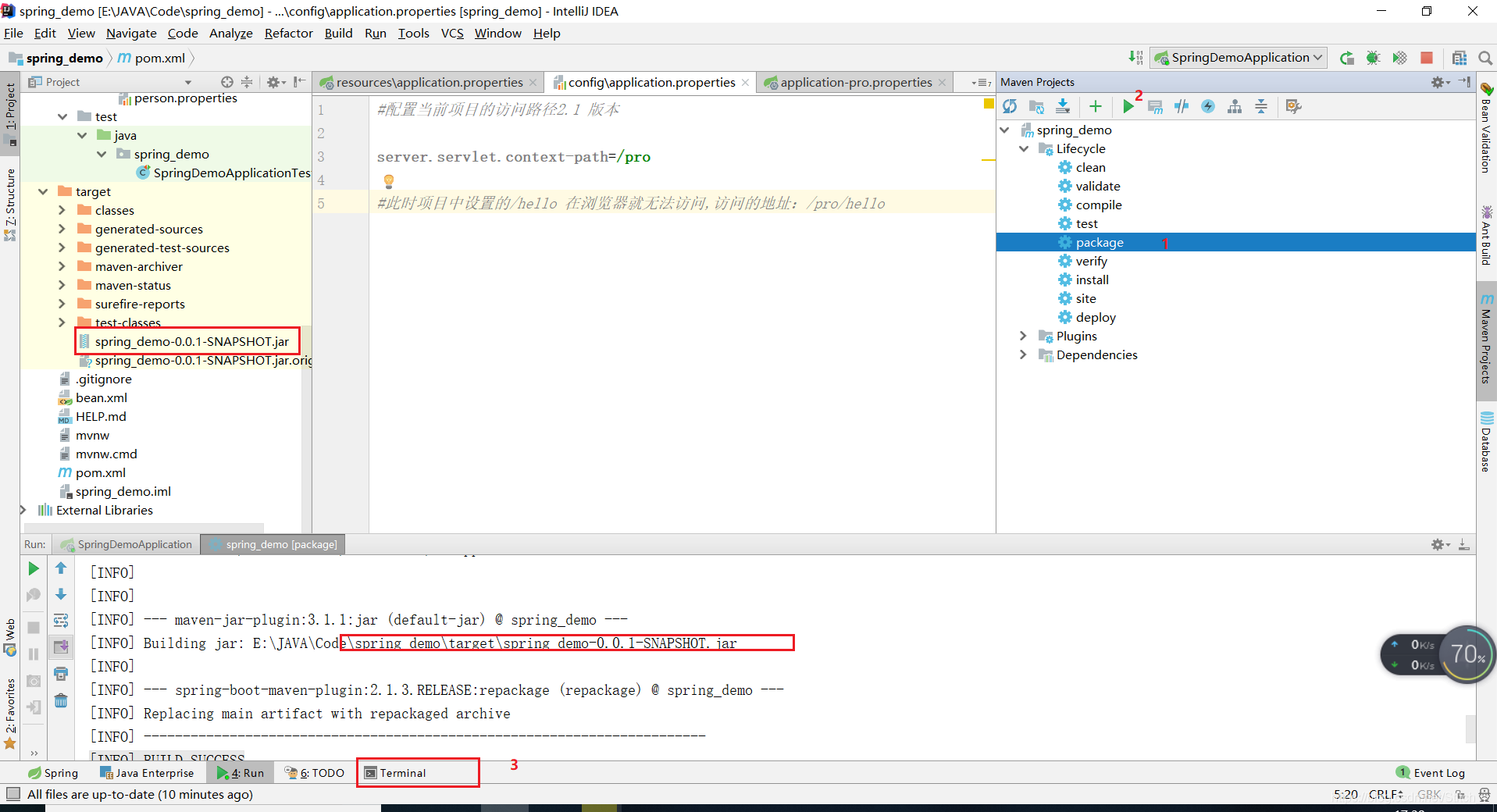Open Project panel gear options
Viewport: 1497px width, 812px height.
pos(276,82)
